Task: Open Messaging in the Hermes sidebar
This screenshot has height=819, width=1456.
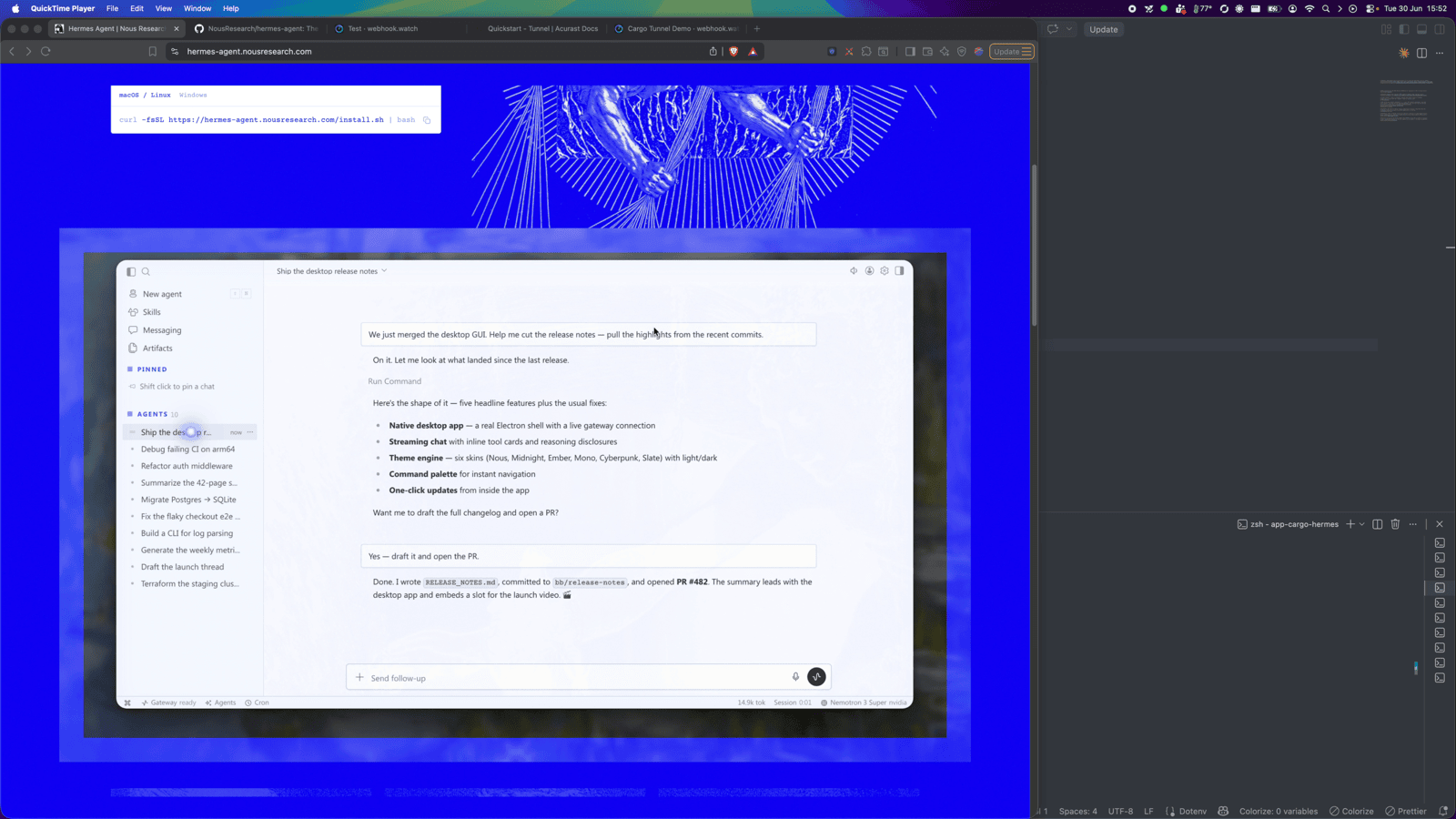Action: (162, 330)
